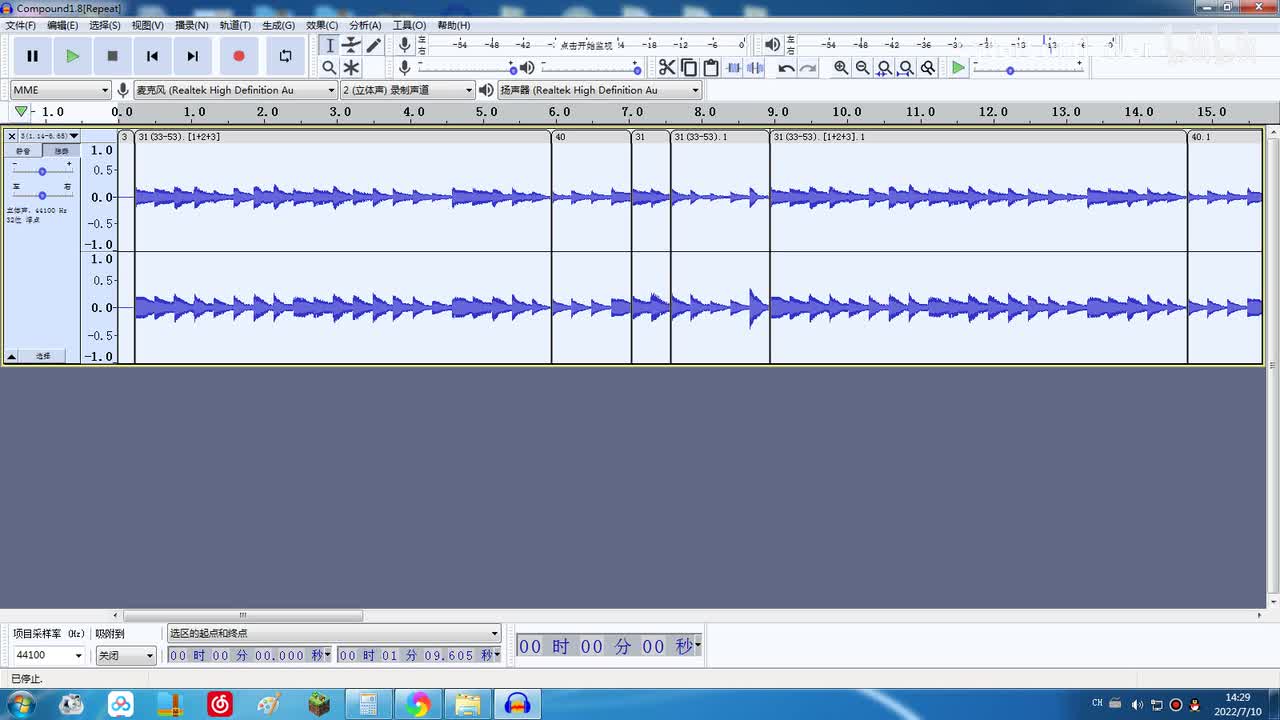Pause playback with the Pause button

coord(32,56)
